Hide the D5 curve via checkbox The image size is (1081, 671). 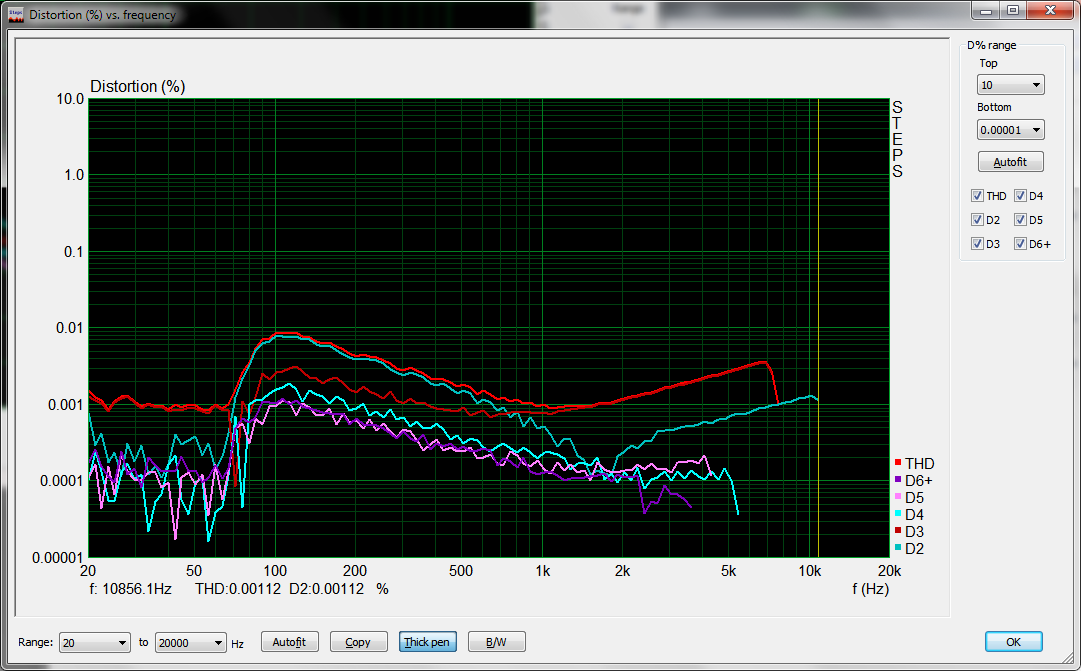pos(1020,220)
